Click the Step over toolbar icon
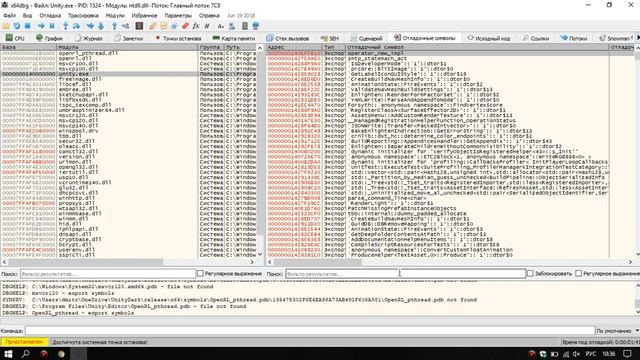The height and width of the screenshot is (360, 640). [x=76, y=26]
